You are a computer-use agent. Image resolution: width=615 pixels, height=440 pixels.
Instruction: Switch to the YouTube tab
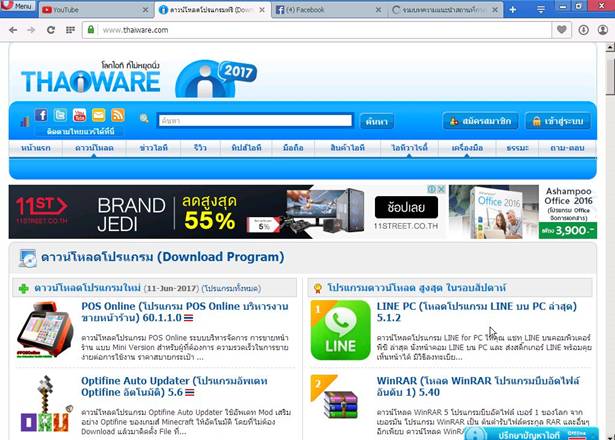click(x=94, y=10)
